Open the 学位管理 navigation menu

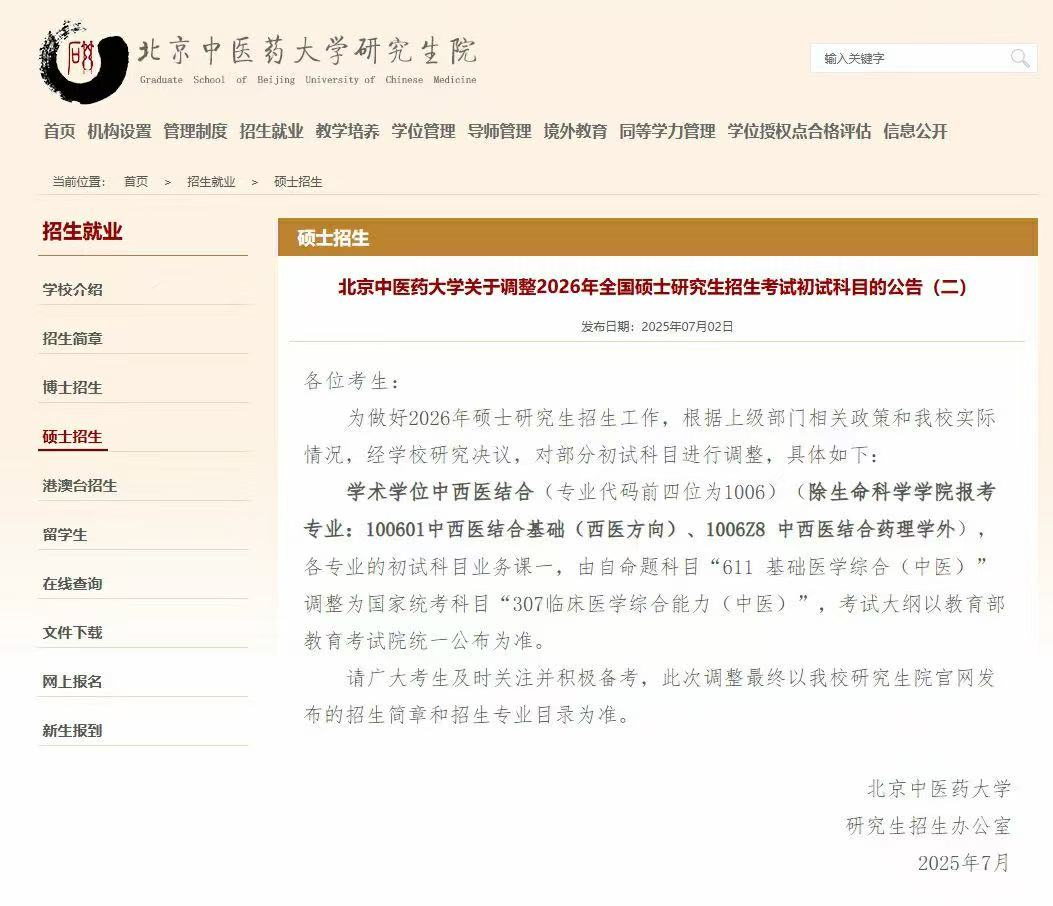click(x=423, y=131)
